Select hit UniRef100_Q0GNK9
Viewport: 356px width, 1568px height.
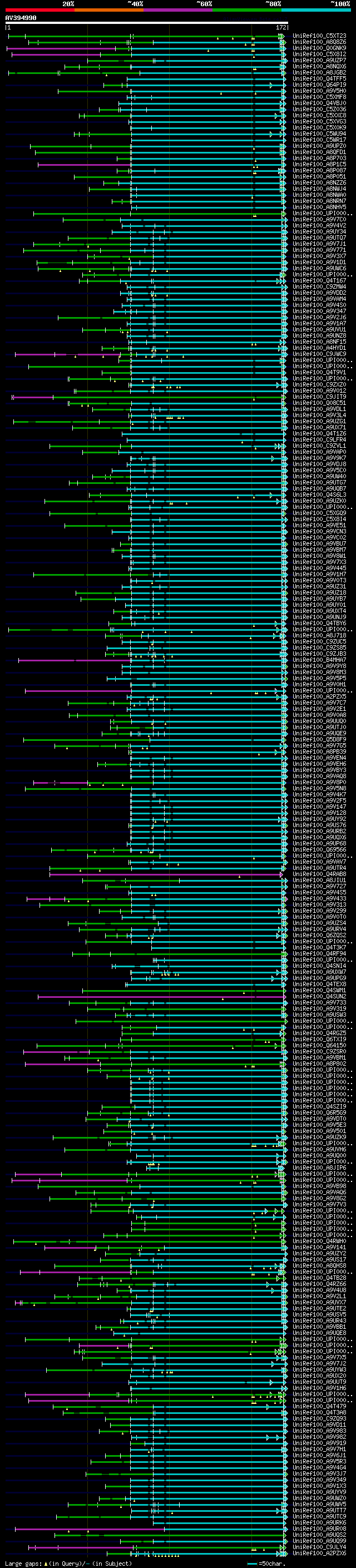coord(319,48)
